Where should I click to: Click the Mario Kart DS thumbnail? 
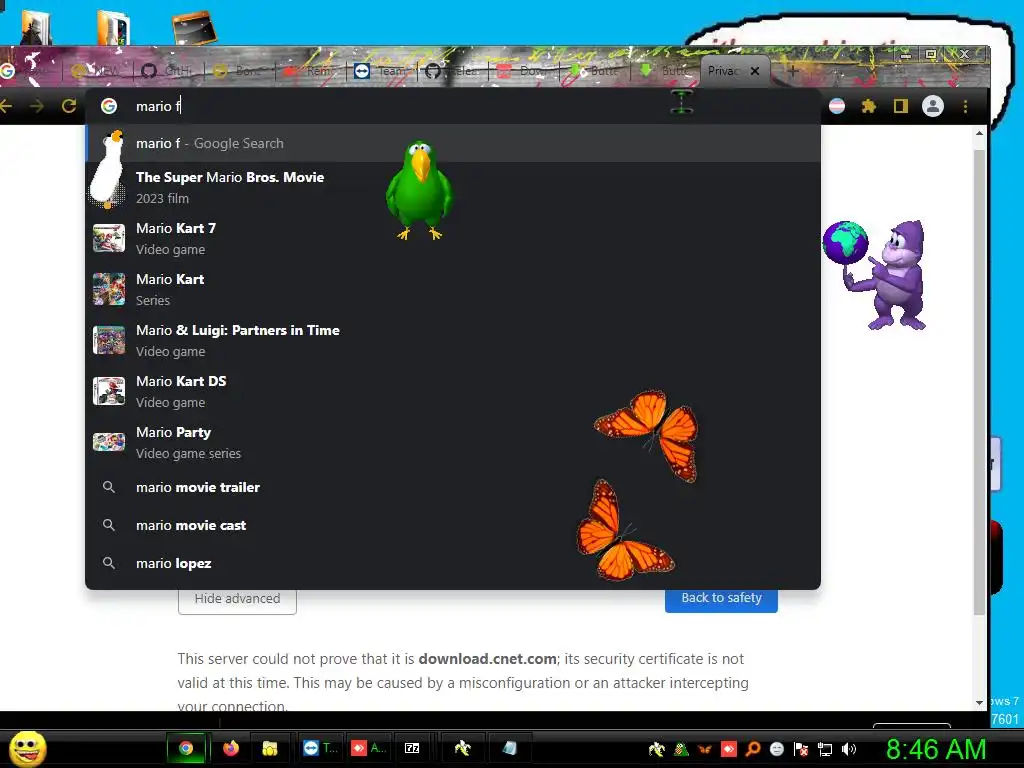pyautogui.click(x=109, y=391)
